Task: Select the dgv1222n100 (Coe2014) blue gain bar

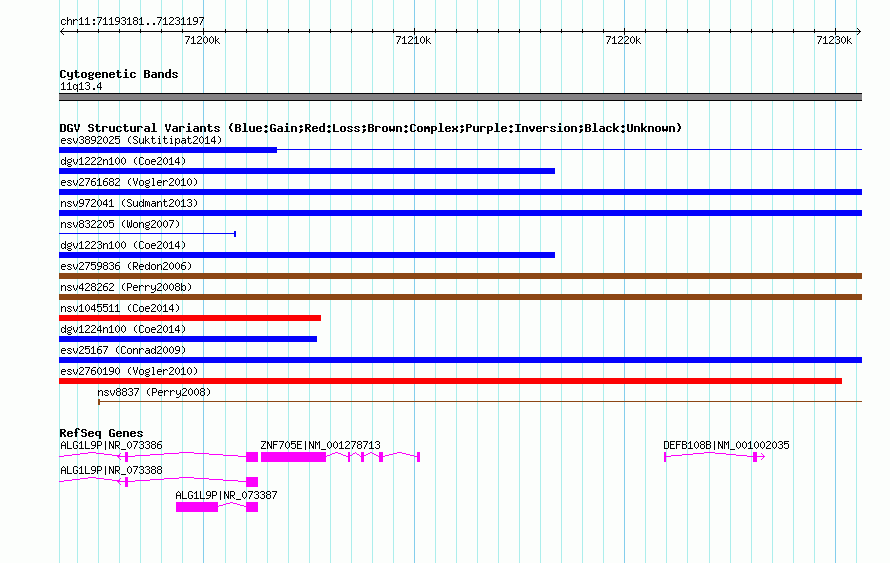Action: click(x=307, y=171)
